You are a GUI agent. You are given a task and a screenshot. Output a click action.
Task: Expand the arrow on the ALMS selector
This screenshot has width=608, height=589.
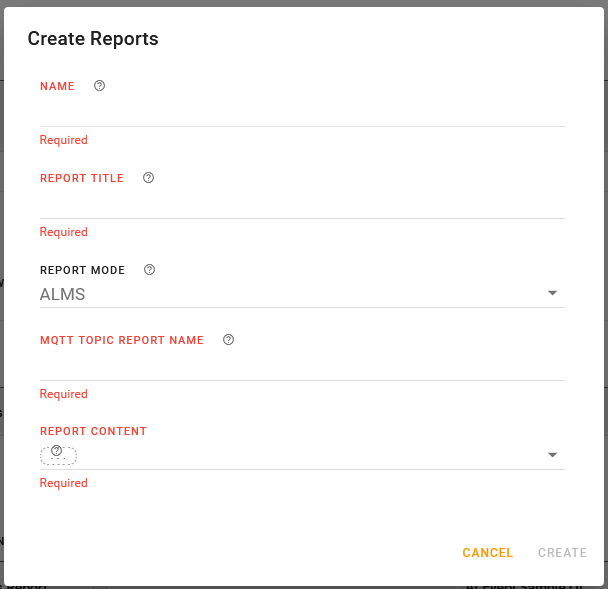[x=552, y=294]
